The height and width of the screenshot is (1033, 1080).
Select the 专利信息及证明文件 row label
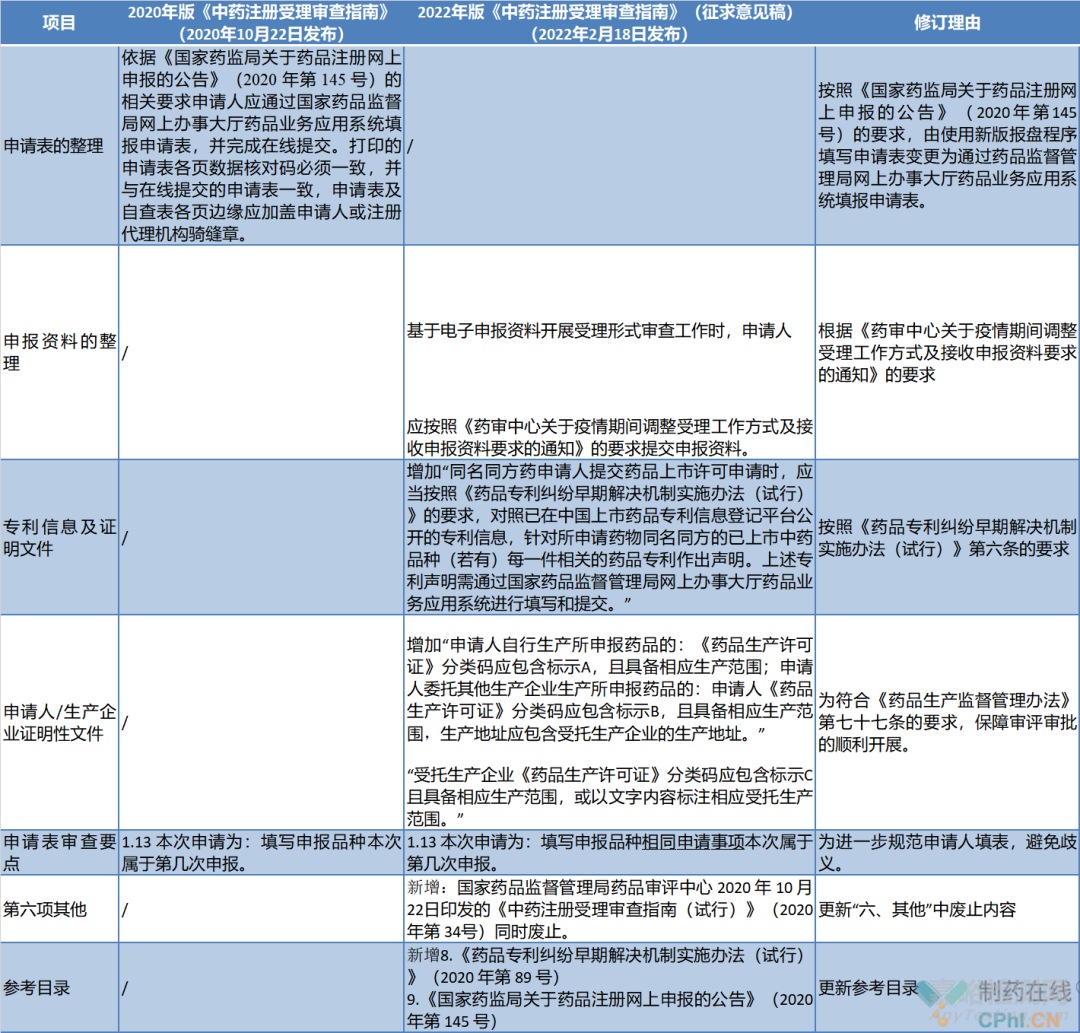tap(59, 533)
